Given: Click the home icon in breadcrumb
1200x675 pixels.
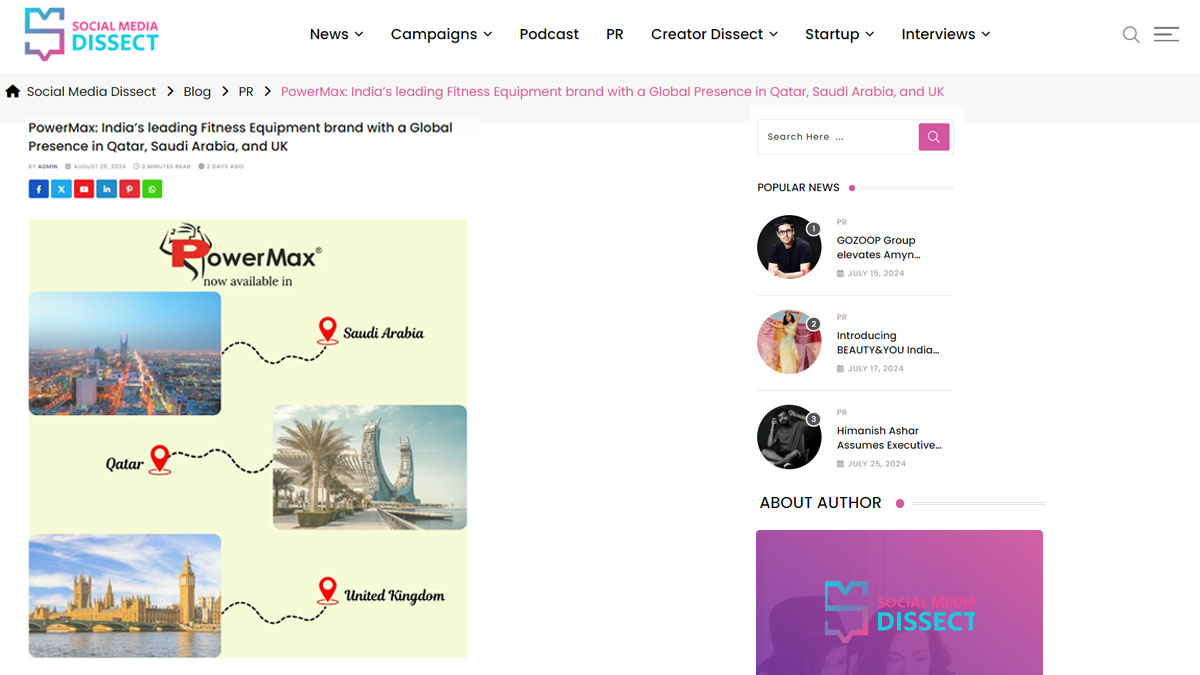Looking at the screenshot, I should tap(13, 91).
